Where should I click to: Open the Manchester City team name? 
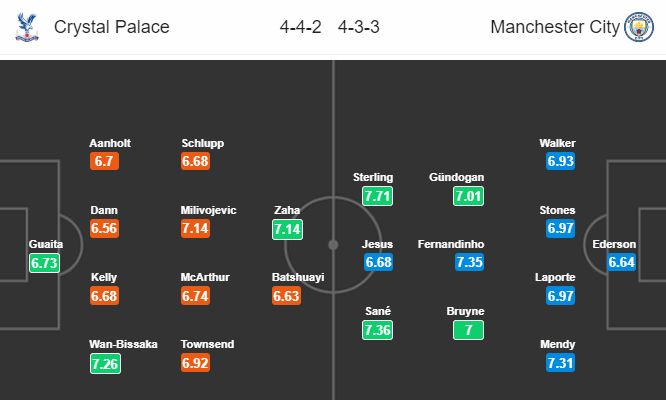[x=555, y=27]
